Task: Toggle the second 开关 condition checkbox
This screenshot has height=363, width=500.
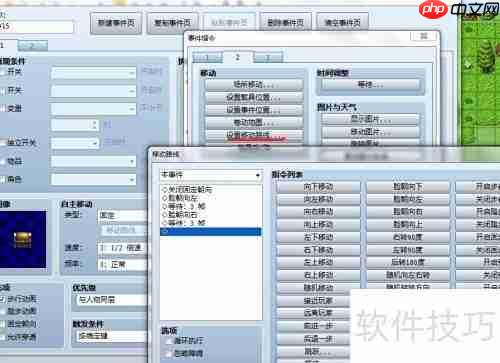Action: pyautogui.click(x=3, y=90)
